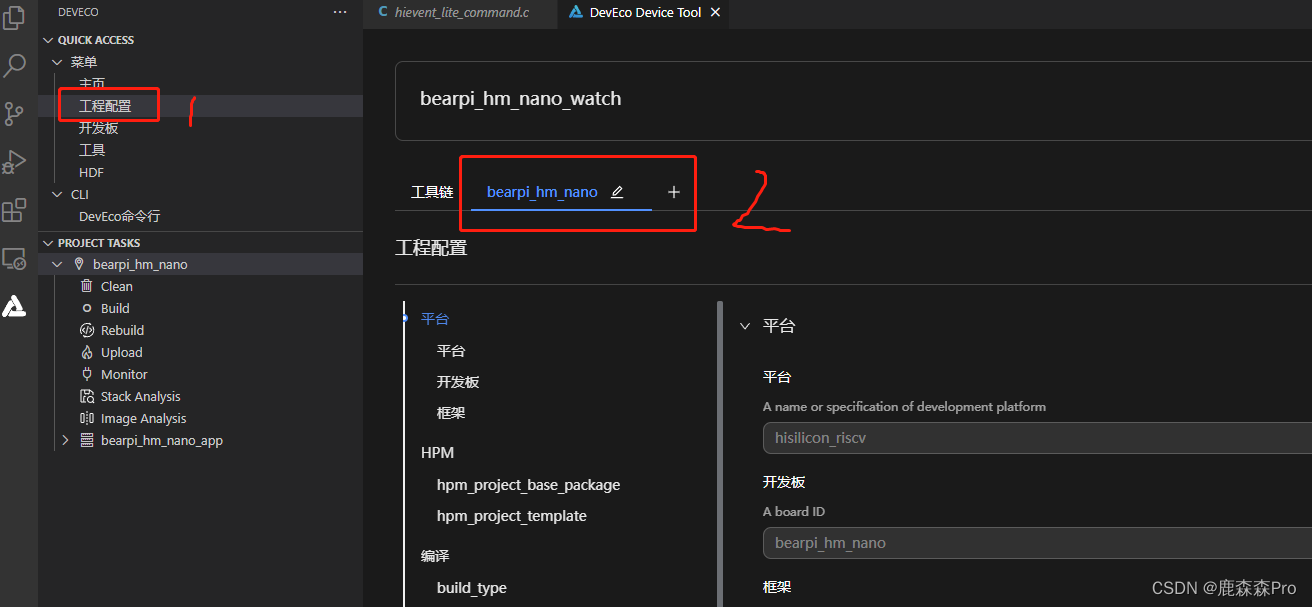Open DevEco triangle icon in activity bar
The image size is (1312, 607).
tap(14, 307)
